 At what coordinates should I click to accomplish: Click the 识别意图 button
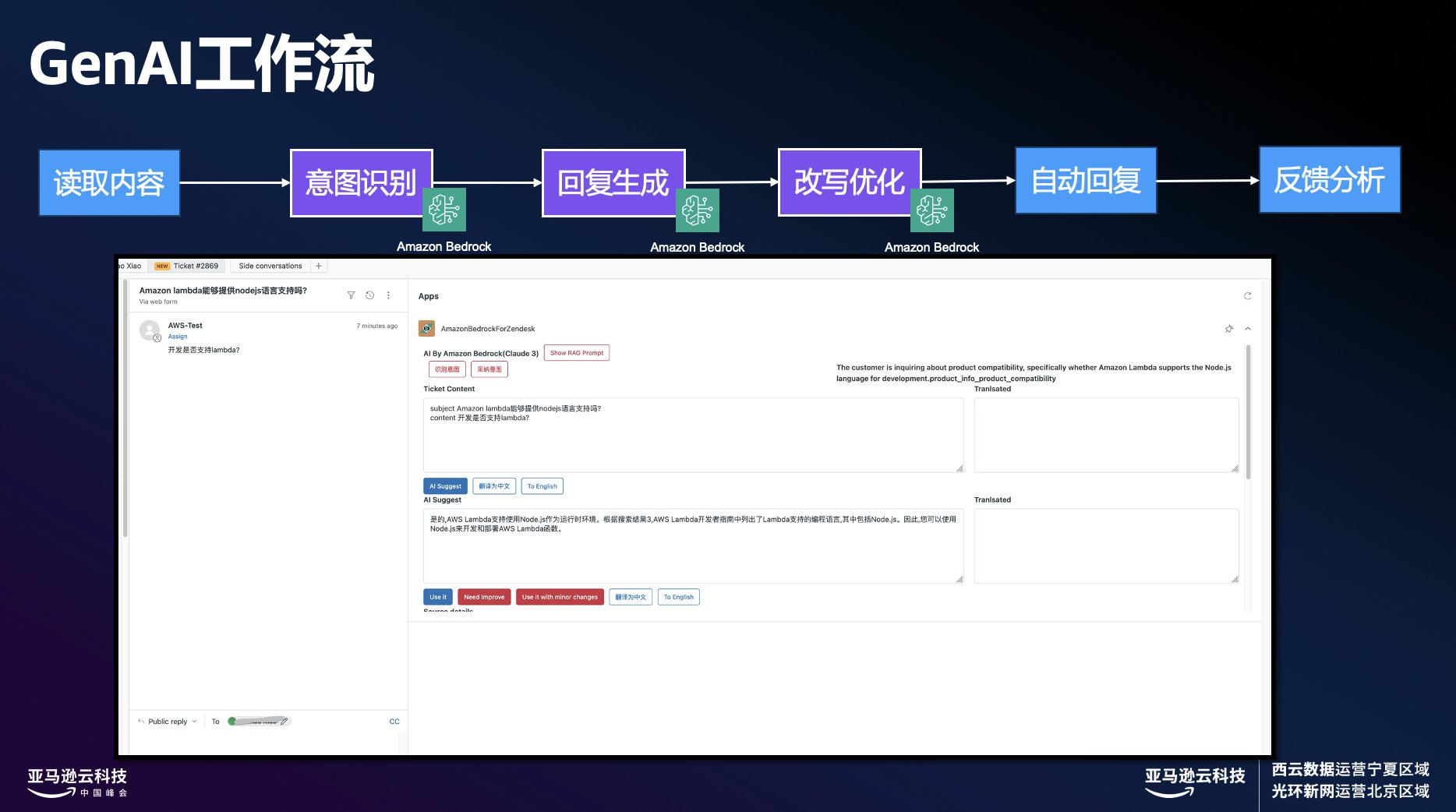[x=447, y=369]
